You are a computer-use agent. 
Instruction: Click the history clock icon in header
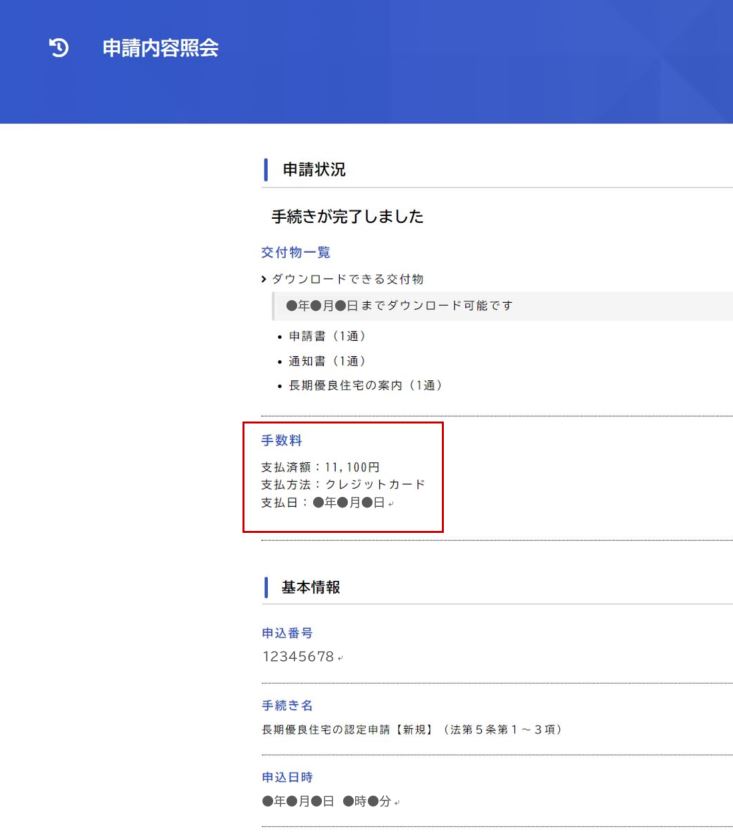[x=59, y=48]
